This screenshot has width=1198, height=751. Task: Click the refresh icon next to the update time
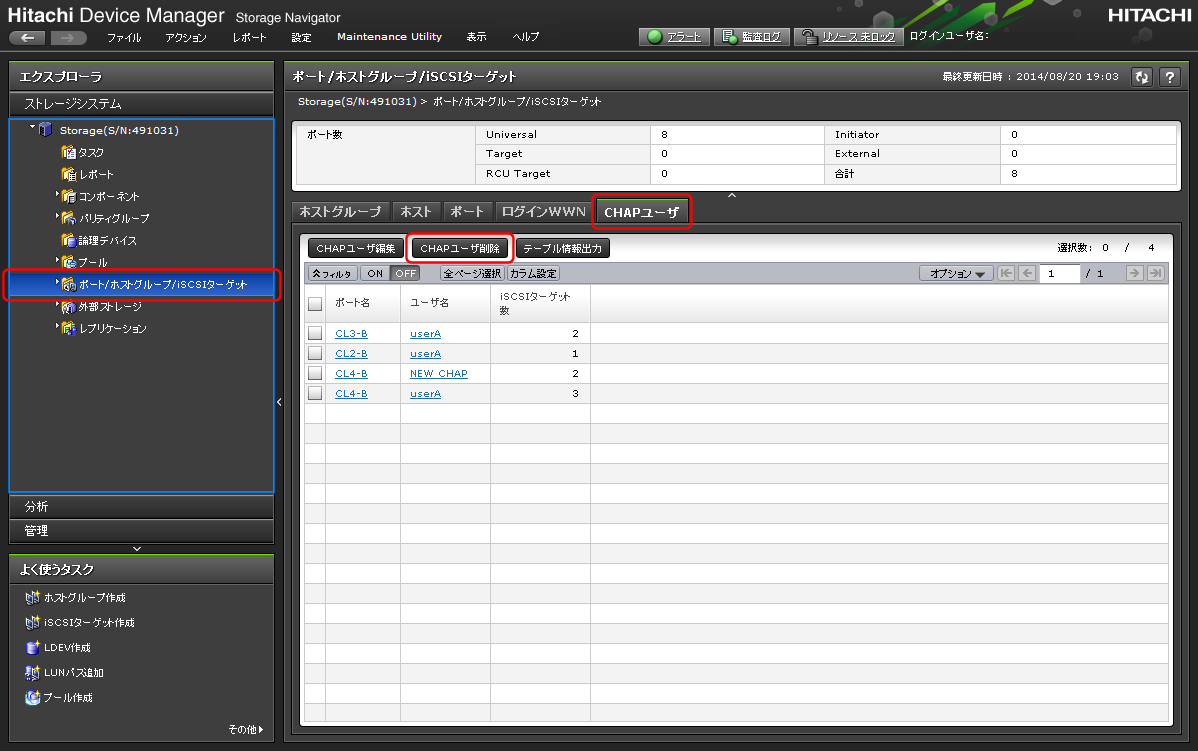click(1141, 77)
